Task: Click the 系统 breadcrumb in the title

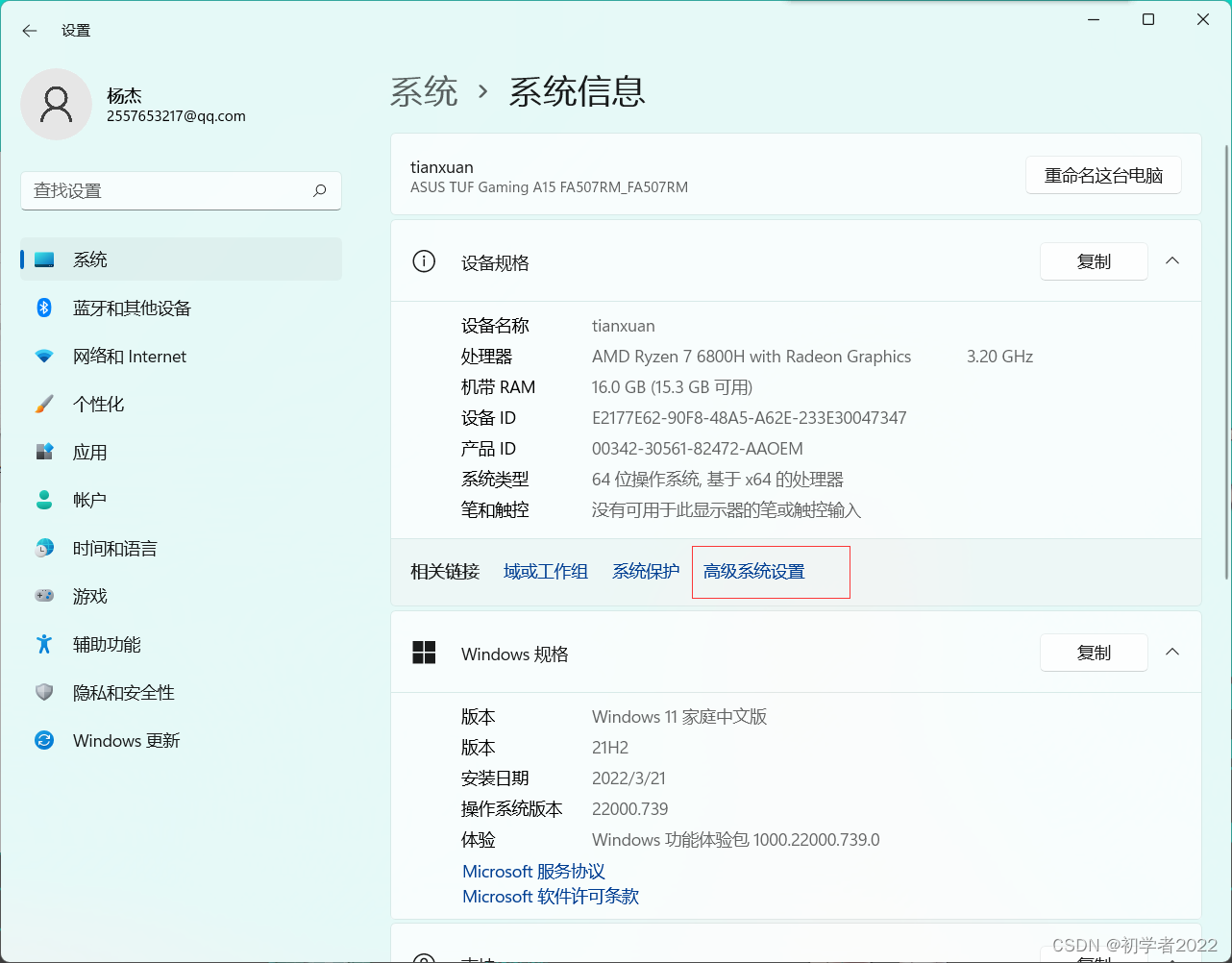Action: 424,92
